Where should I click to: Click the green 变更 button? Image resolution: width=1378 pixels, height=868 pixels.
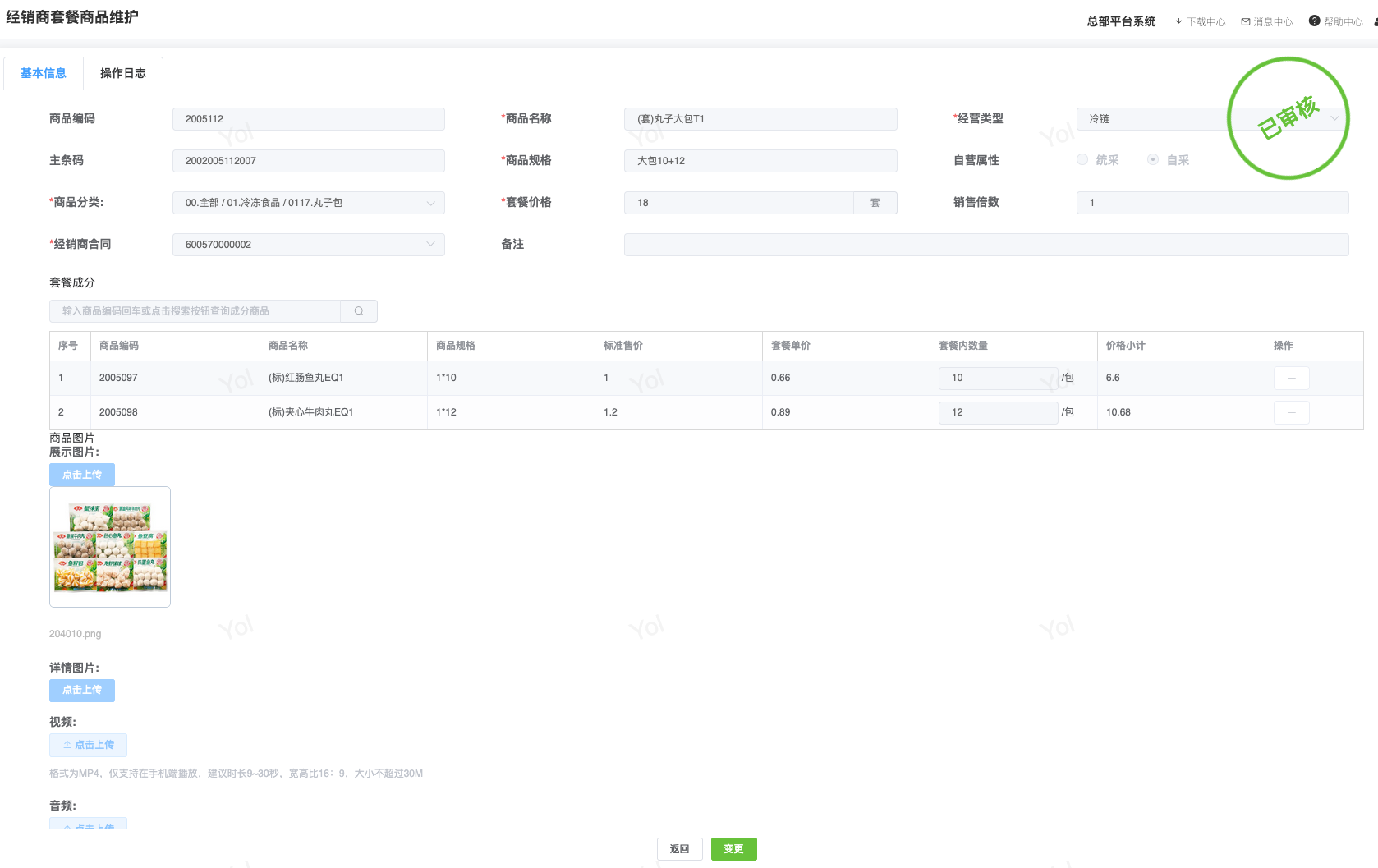coord(734,849)
